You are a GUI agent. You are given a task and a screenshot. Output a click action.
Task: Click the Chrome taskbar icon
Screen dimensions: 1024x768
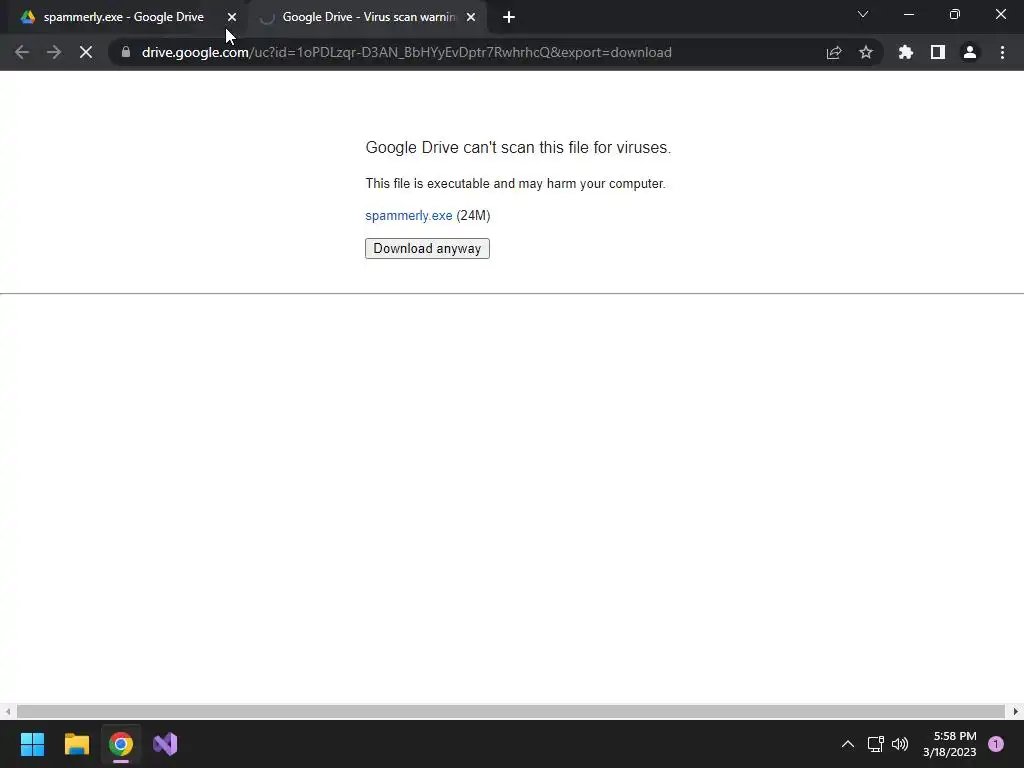coord(121,744)
